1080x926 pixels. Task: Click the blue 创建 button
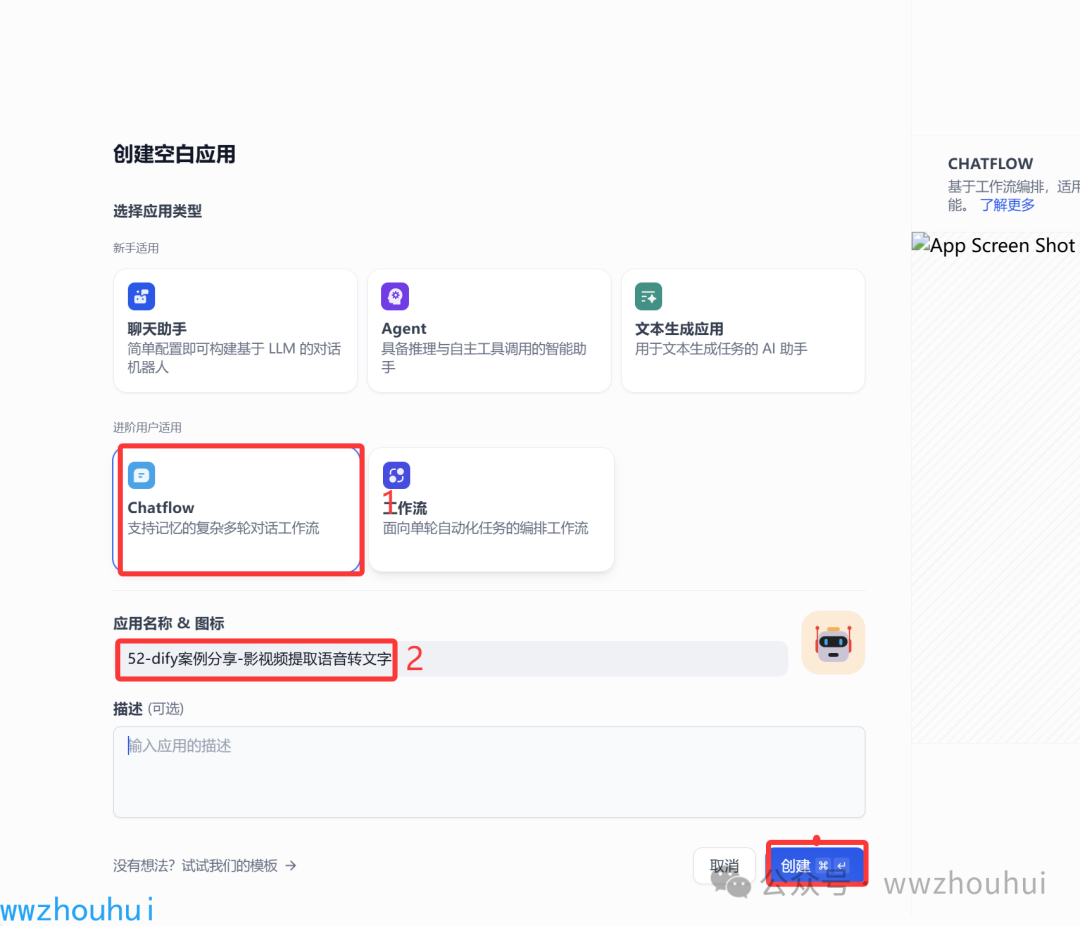tap(816, 865)
